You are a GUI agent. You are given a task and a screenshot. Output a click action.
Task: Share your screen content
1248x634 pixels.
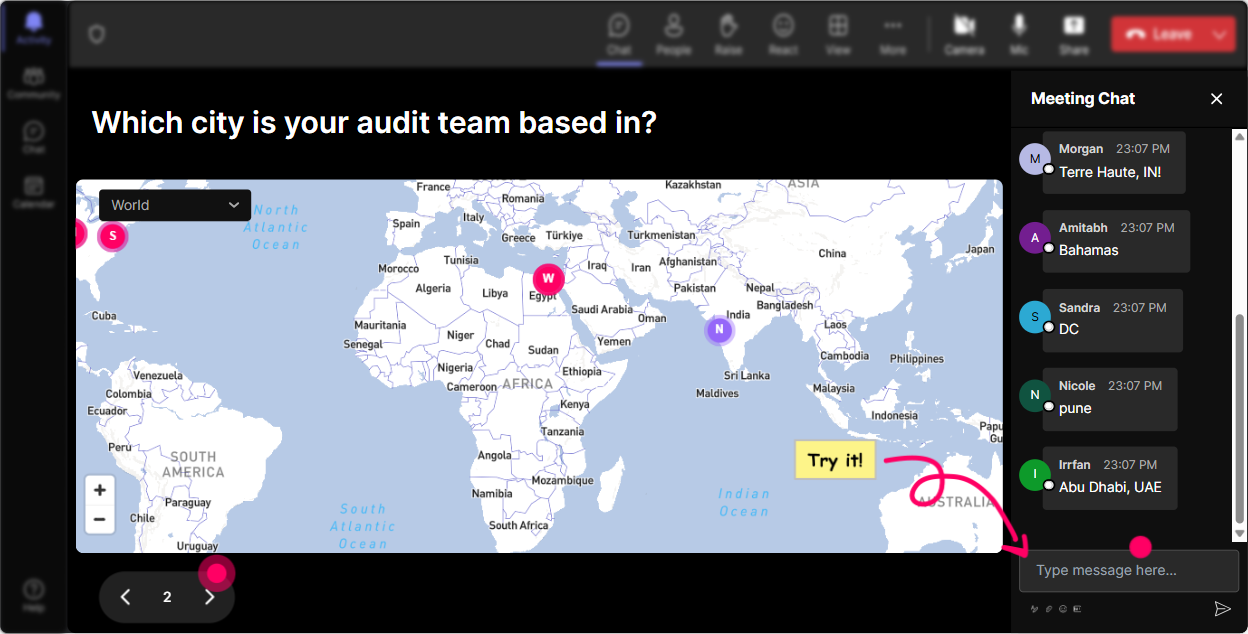(x=1074, y=34)
